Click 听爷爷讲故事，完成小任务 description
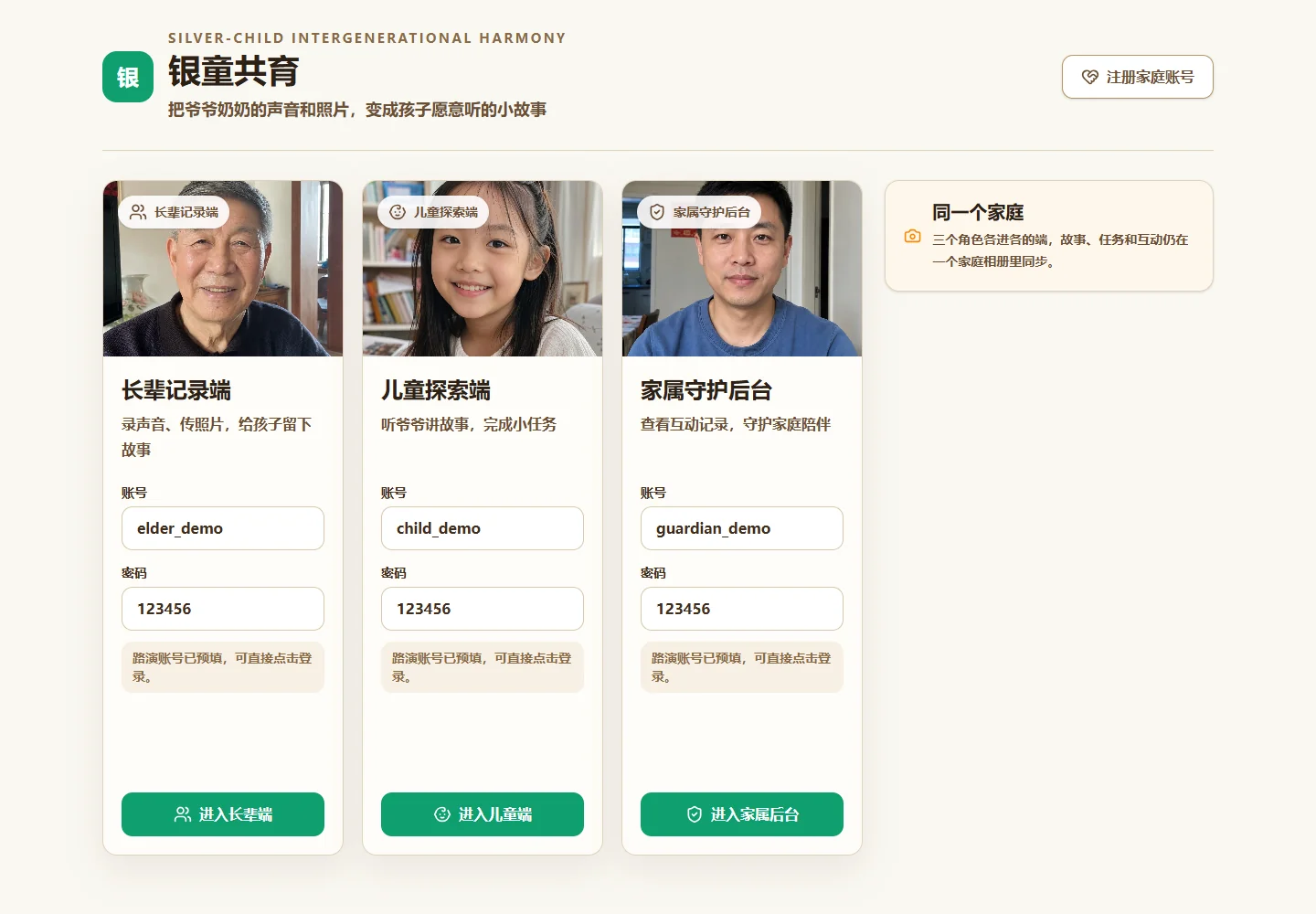The width and height of the screenshot is (1316, 914). click(x=469, y=424)
